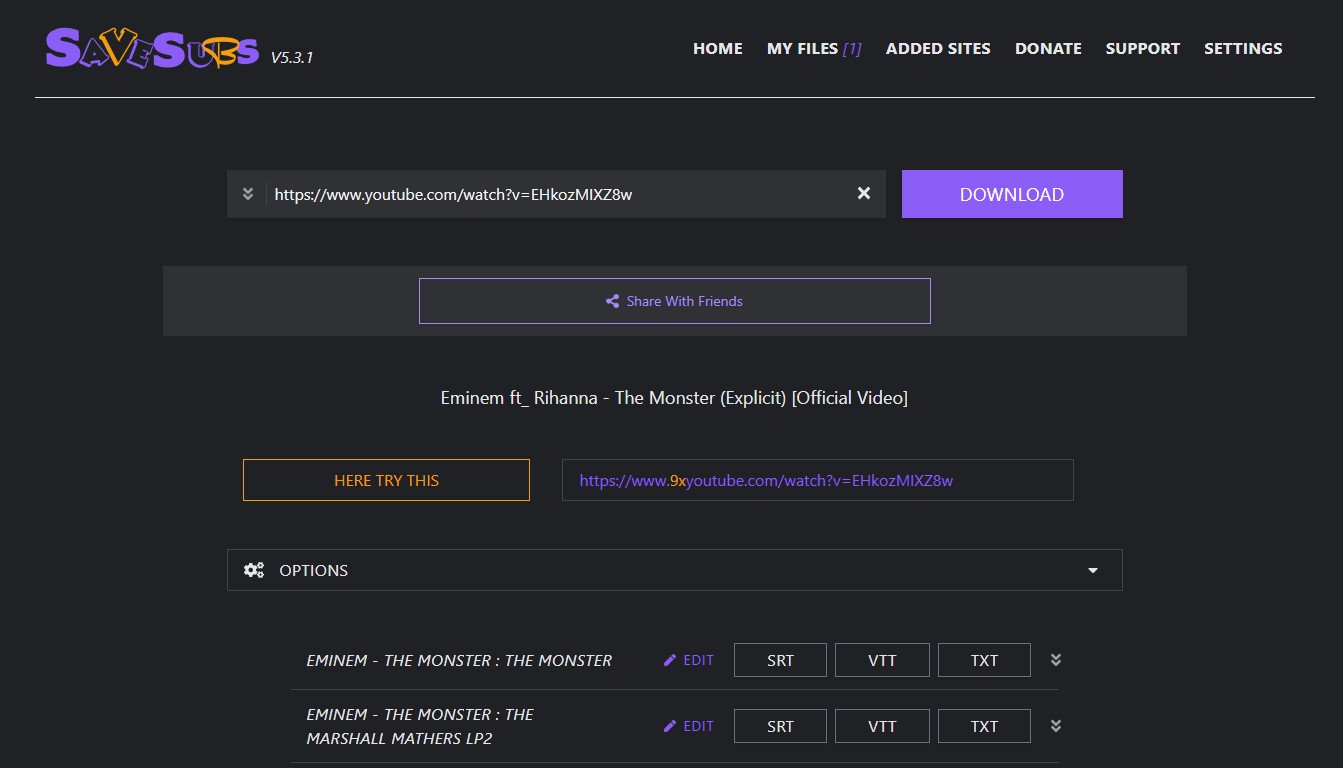
Task: Expand more formats for THE MONSTER row
Action: (1056, 660)
